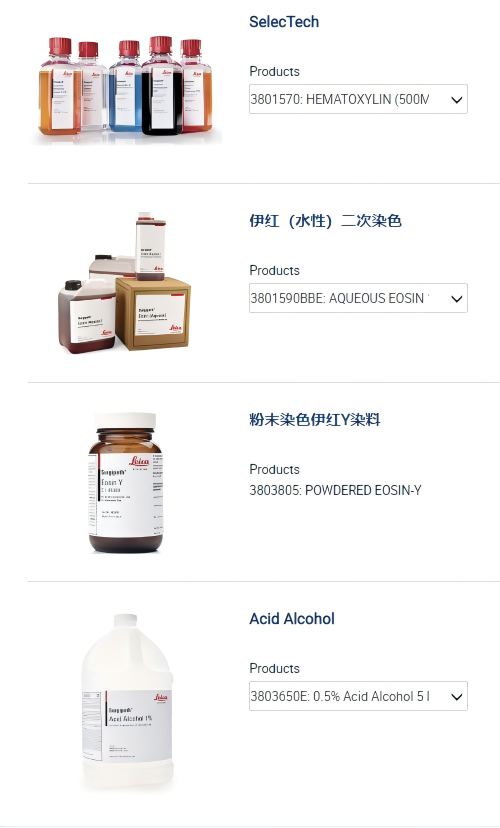This screenshot has height=828, width=500.
Task: Open the 粉末染色伊红Y染料 product link
Action: pyautogui.click(x=315, y=420)
